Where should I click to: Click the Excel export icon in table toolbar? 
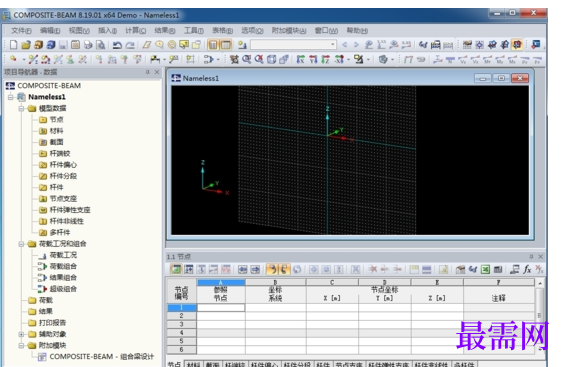tap(485, 269)
